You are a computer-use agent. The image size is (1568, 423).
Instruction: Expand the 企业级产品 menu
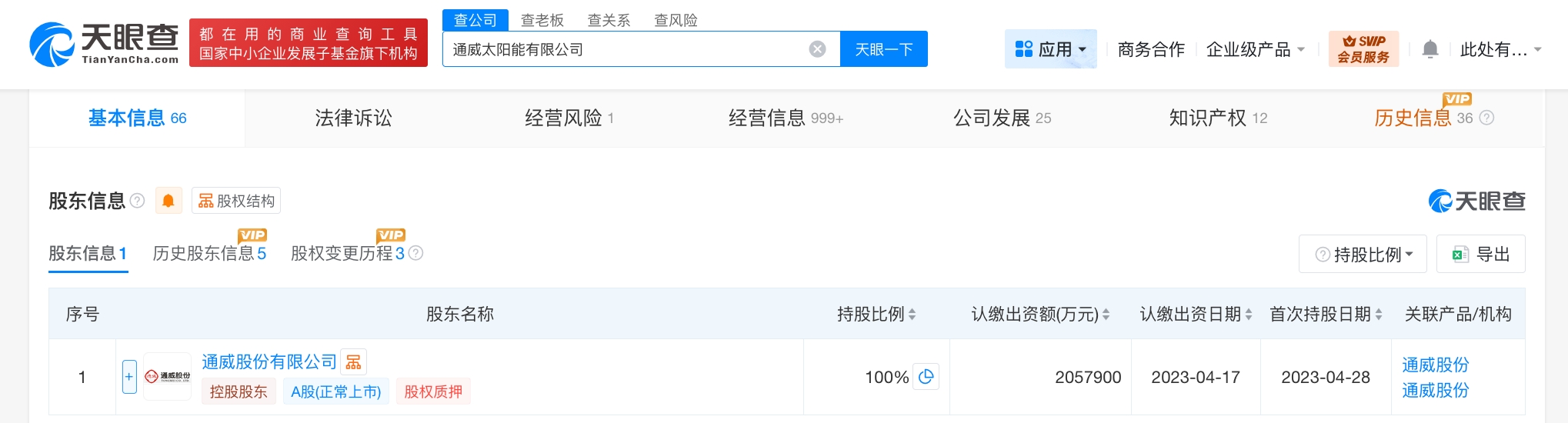[x=1255, y=49]
